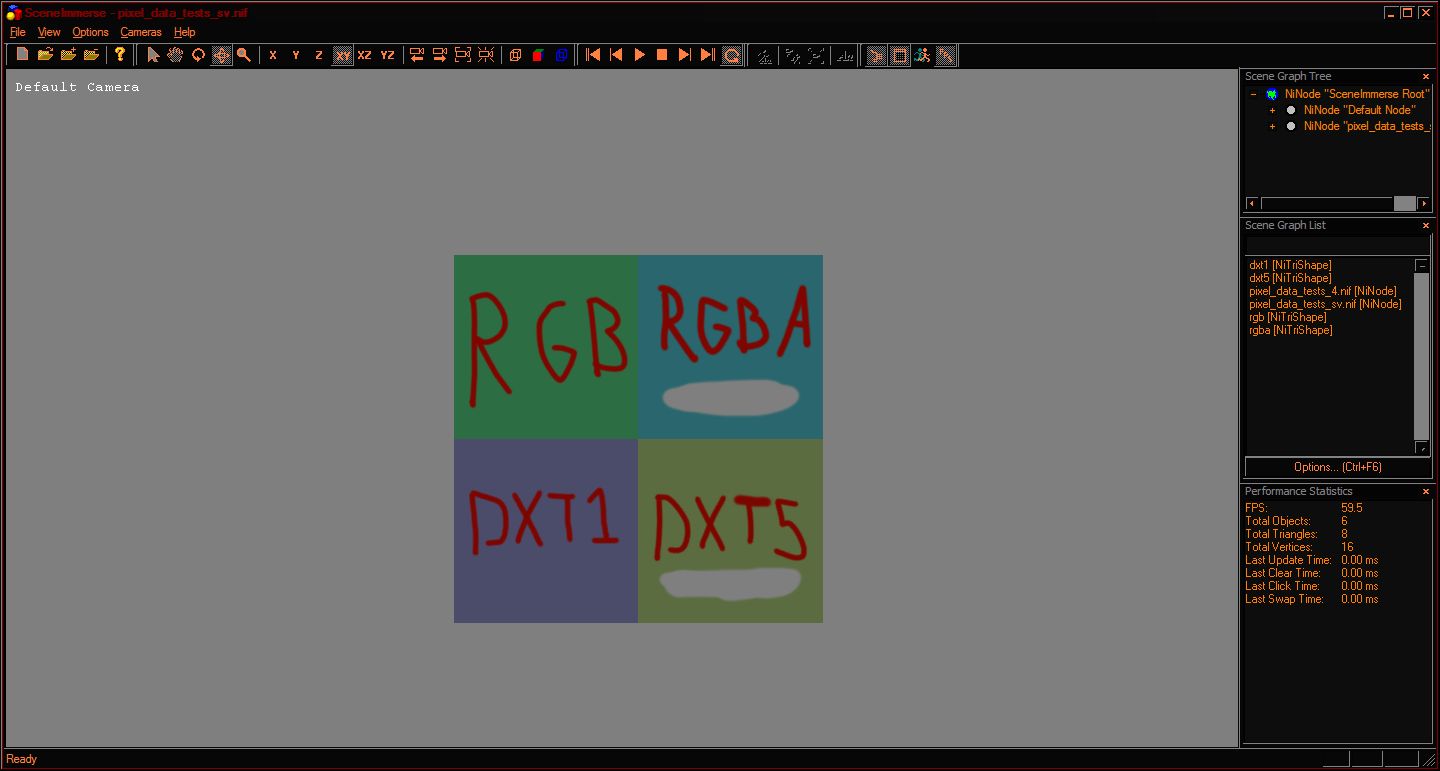Viewport: 1440px width, 771px height.
Task: Open the File menu
Action: pyautogui.click(x=18, y=32)
